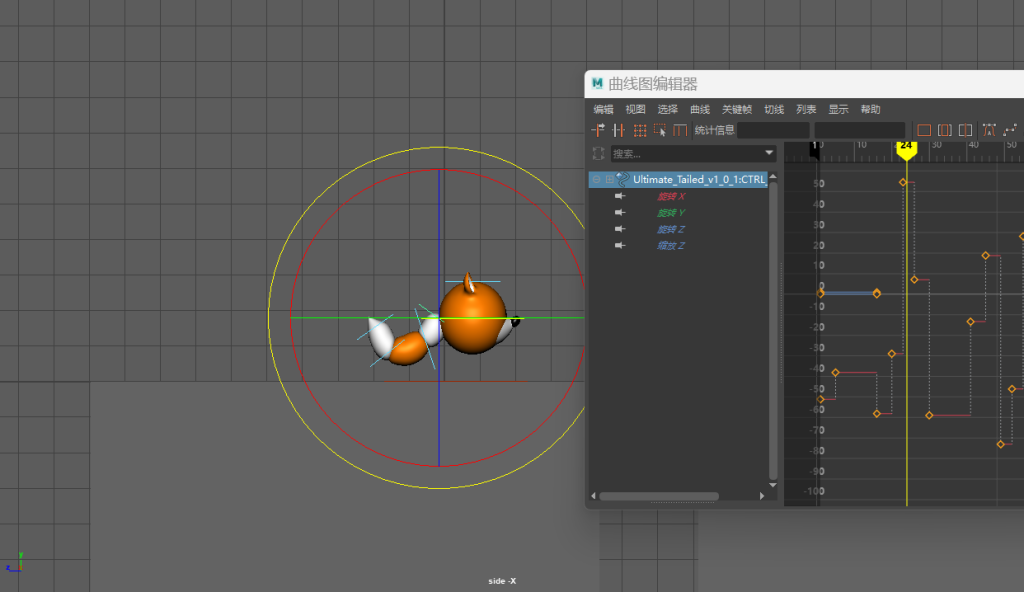Image resolution: width=1024 pixels, height=592 pixels.
Task: Open the 视图 menu
Action: (x=635, y=109)
